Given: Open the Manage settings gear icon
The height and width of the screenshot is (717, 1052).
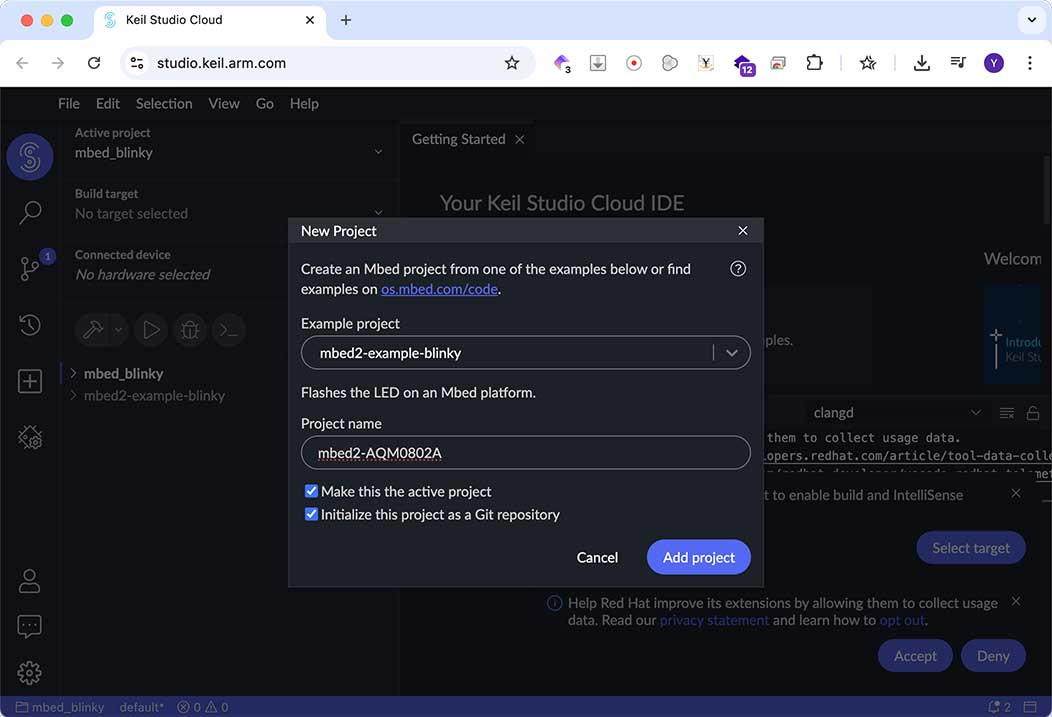Looking at the screenshot, I should click(x=30, y=672).
